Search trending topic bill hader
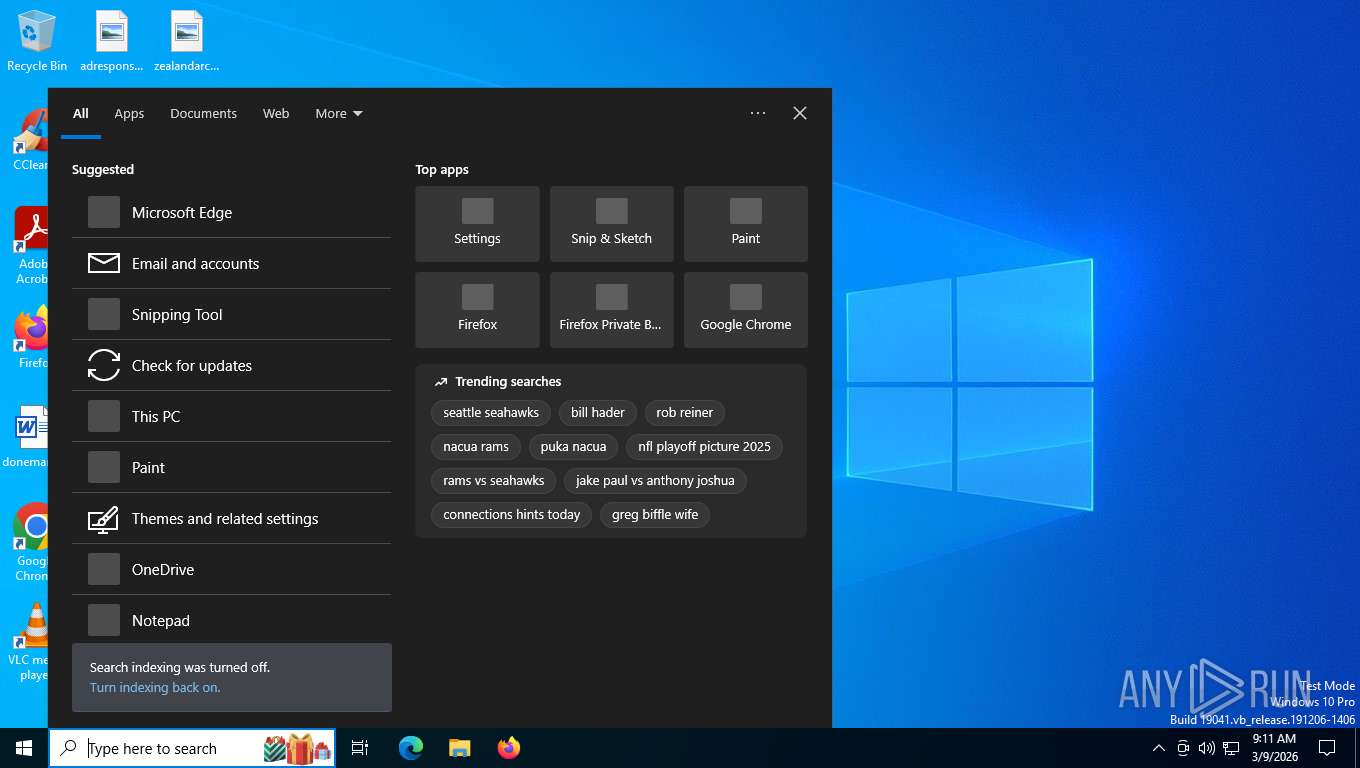 (598, 412)
